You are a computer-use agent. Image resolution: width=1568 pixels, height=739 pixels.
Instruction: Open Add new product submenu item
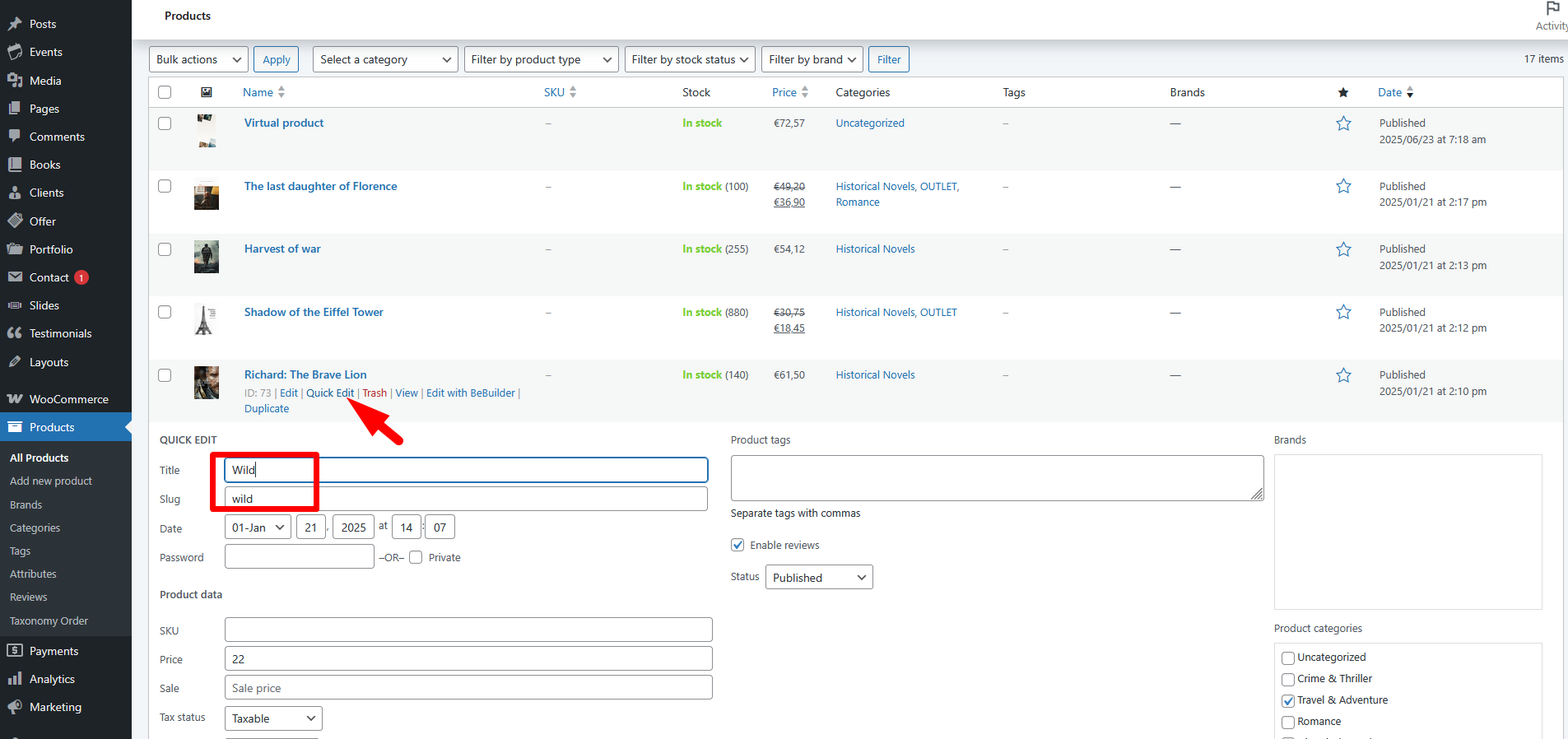[x=51, y=481]
